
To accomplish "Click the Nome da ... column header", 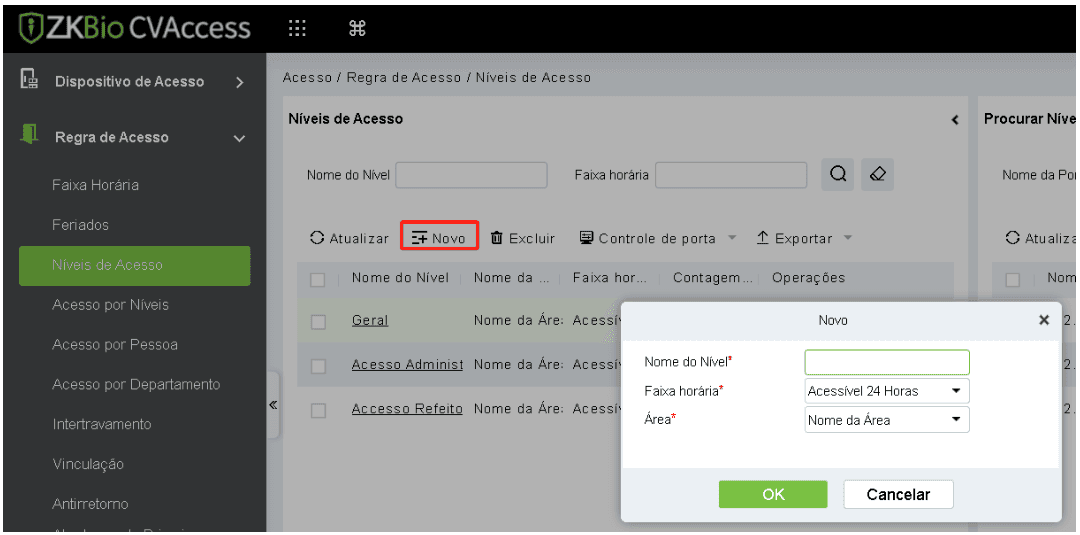I will (x=512, y=278).
